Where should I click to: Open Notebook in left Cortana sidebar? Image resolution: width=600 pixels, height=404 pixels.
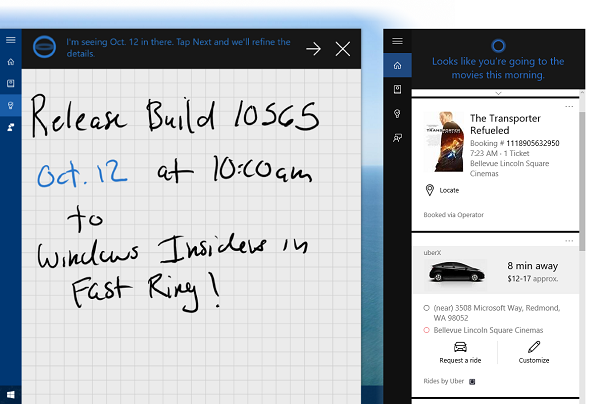click(11, 83)
